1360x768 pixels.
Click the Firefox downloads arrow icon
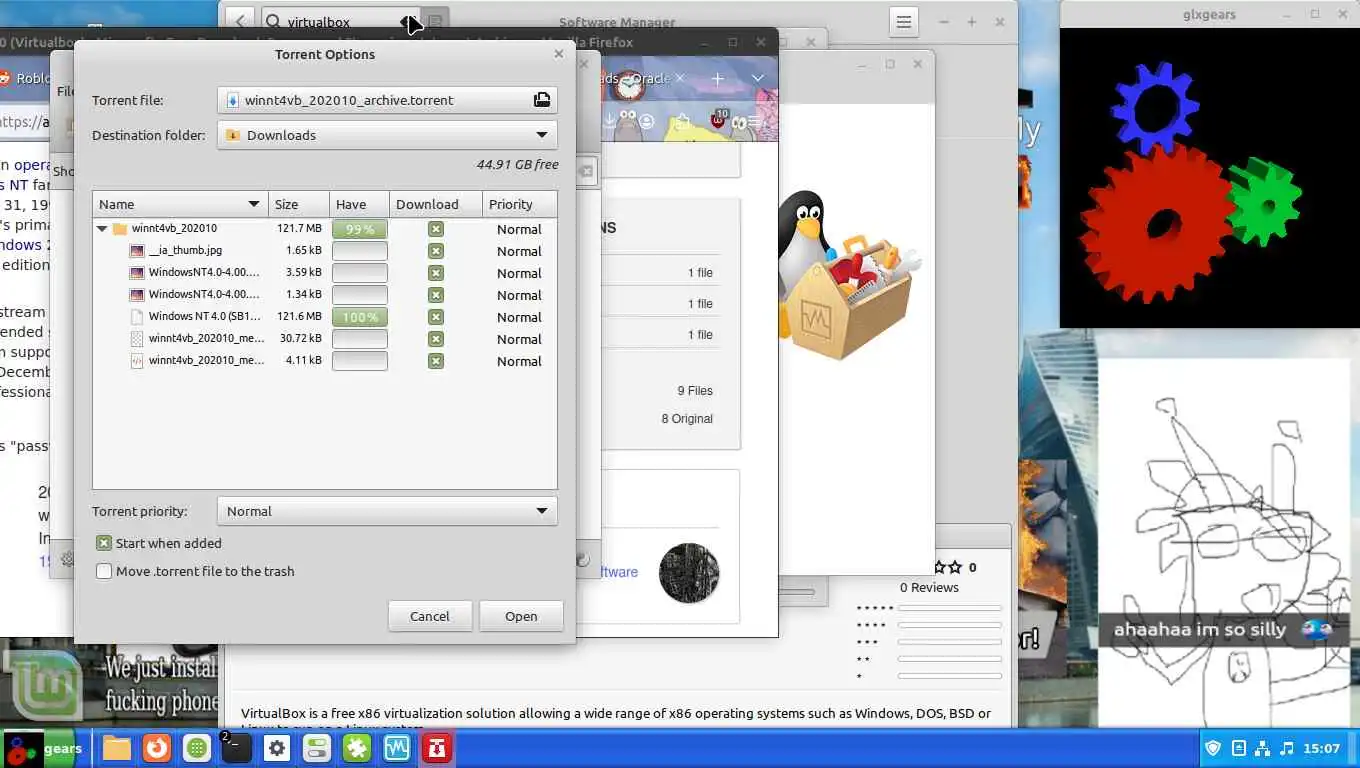pyautogui.click(x=609, y=121)
